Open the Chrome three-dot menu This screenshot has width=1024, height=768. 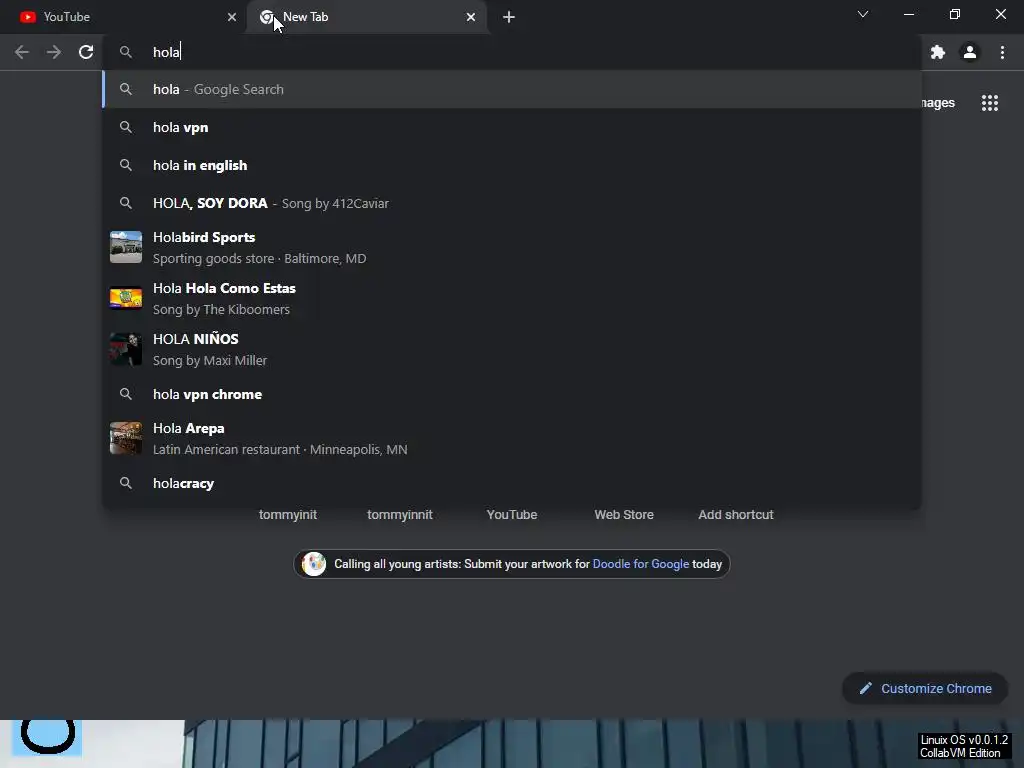point(1002,52)
